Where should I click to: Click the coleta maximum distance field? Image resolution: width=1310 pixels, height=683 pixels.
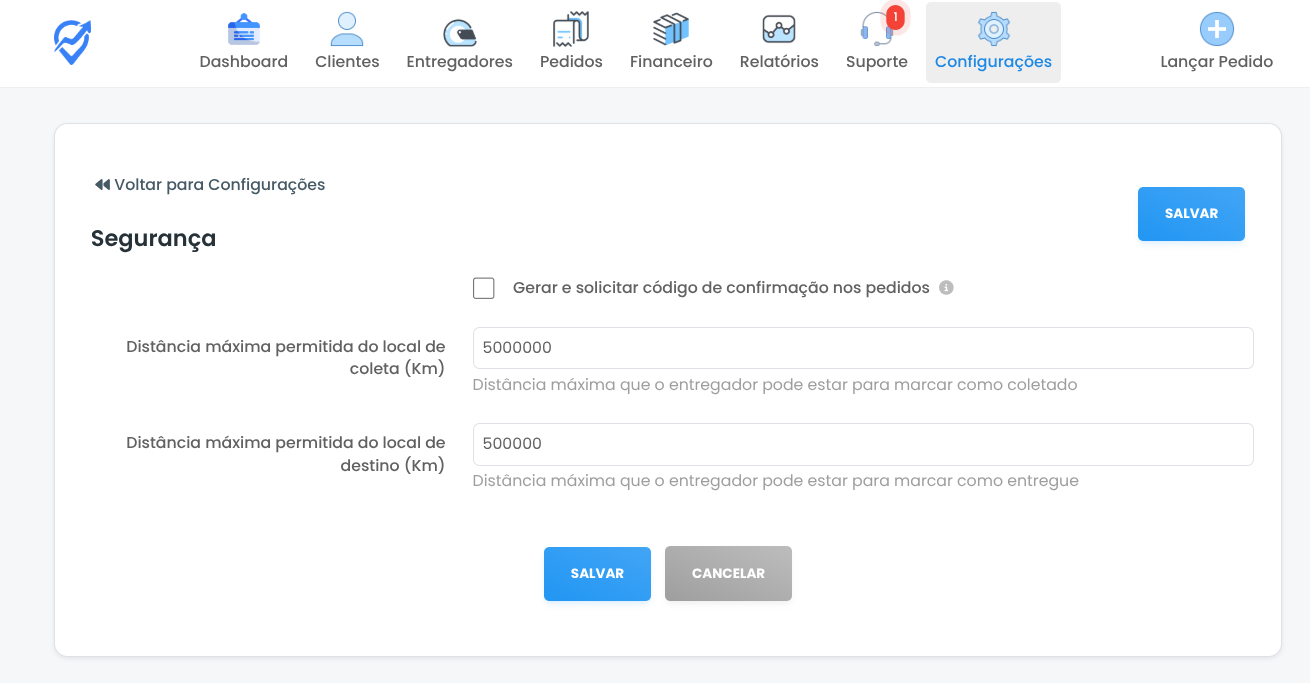(862, 348)
